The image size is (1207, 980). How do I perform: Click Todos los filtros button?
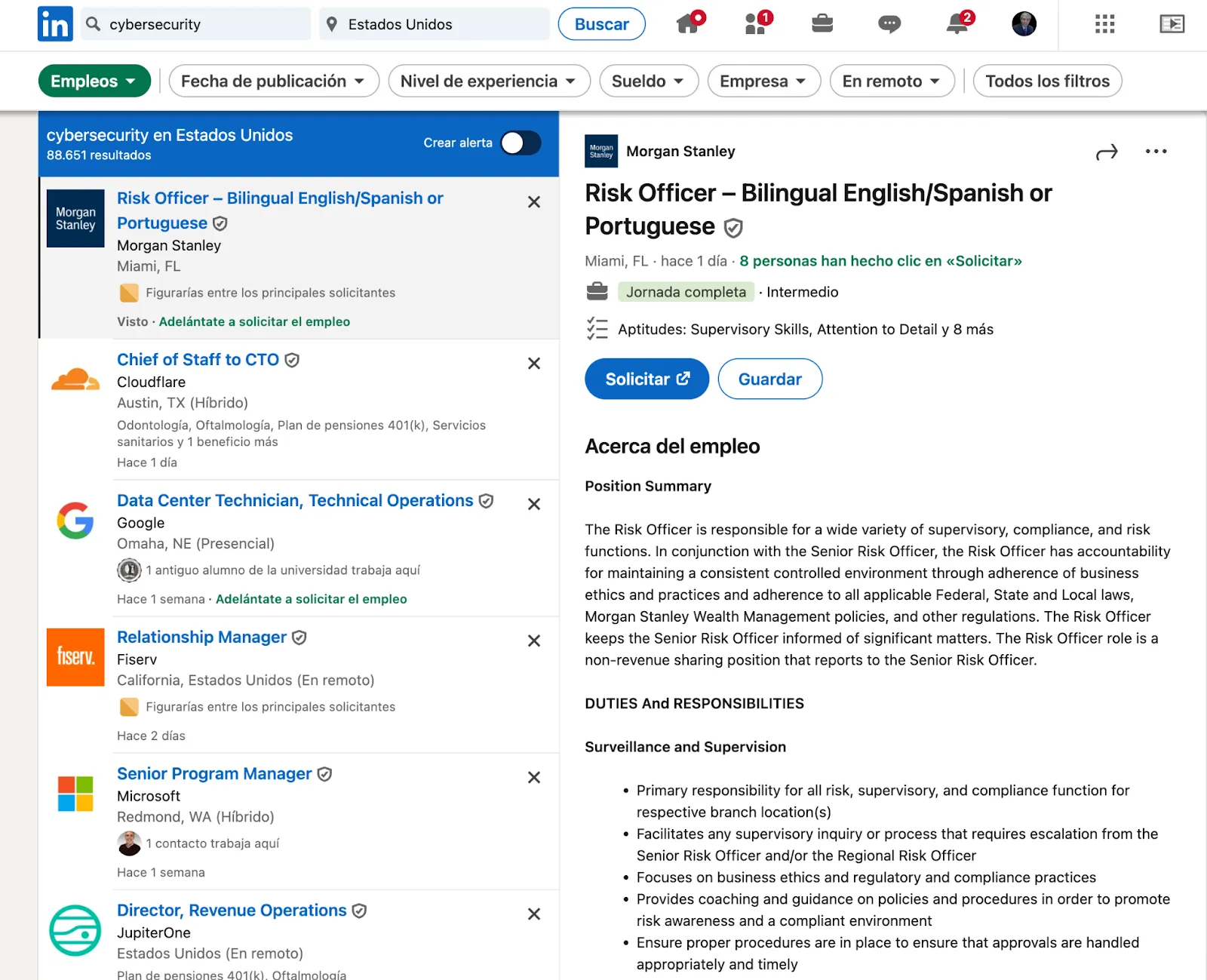tap(1047, 81)
